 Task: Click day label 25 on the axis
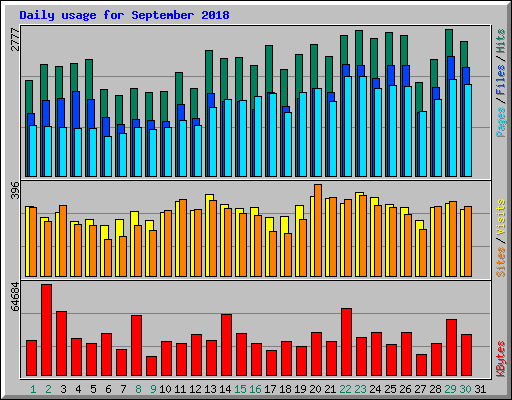coord(390,389)
